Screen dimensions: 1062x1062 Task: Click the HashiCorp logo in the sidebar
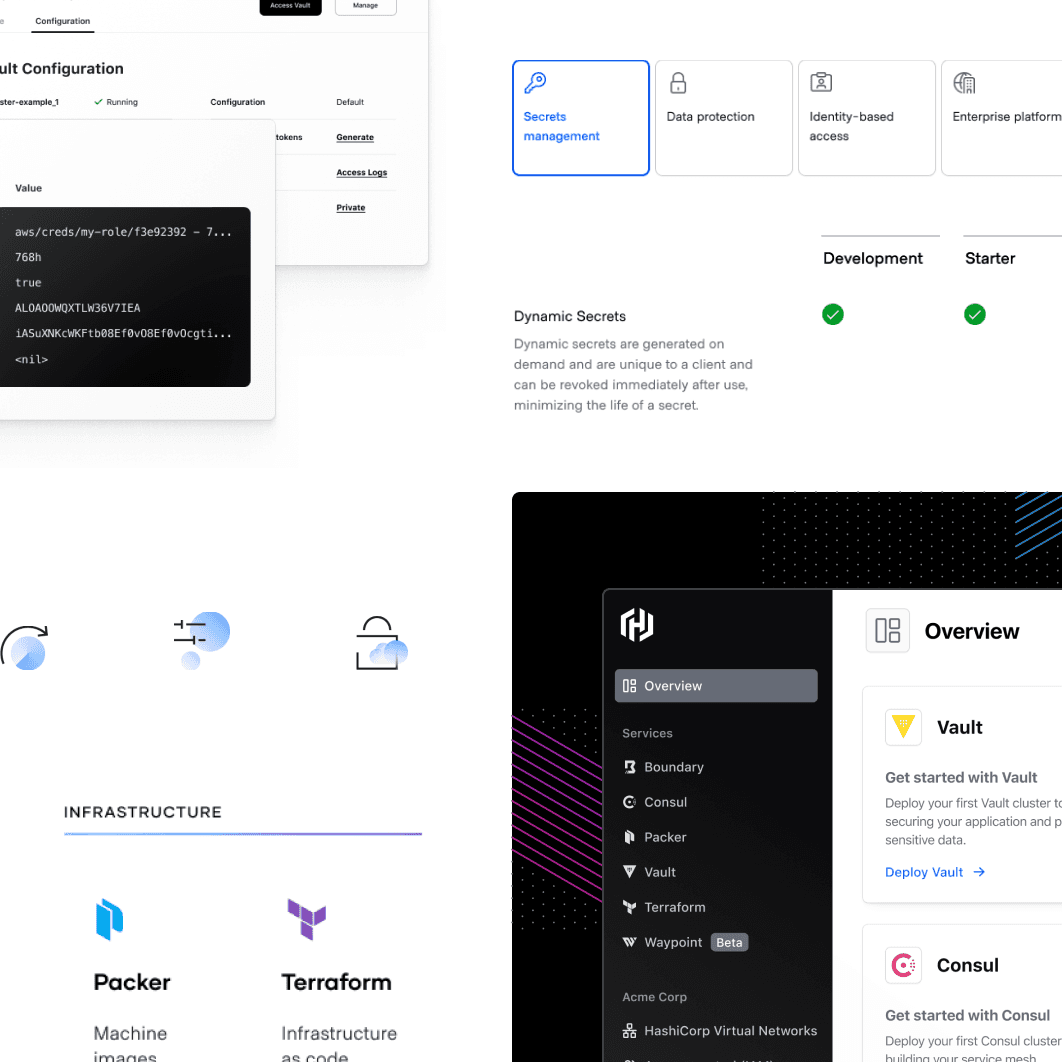(637, 624)
